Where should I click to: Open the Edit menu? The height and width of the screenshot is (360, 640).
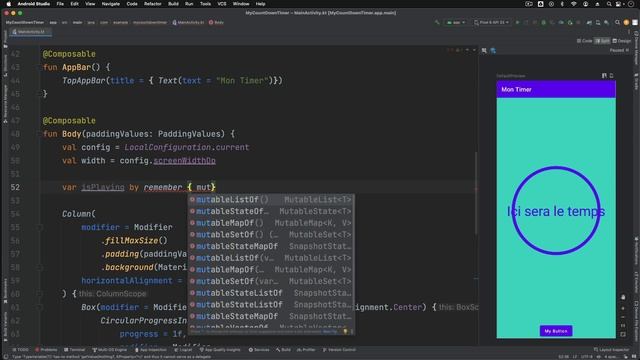point(74,4)
